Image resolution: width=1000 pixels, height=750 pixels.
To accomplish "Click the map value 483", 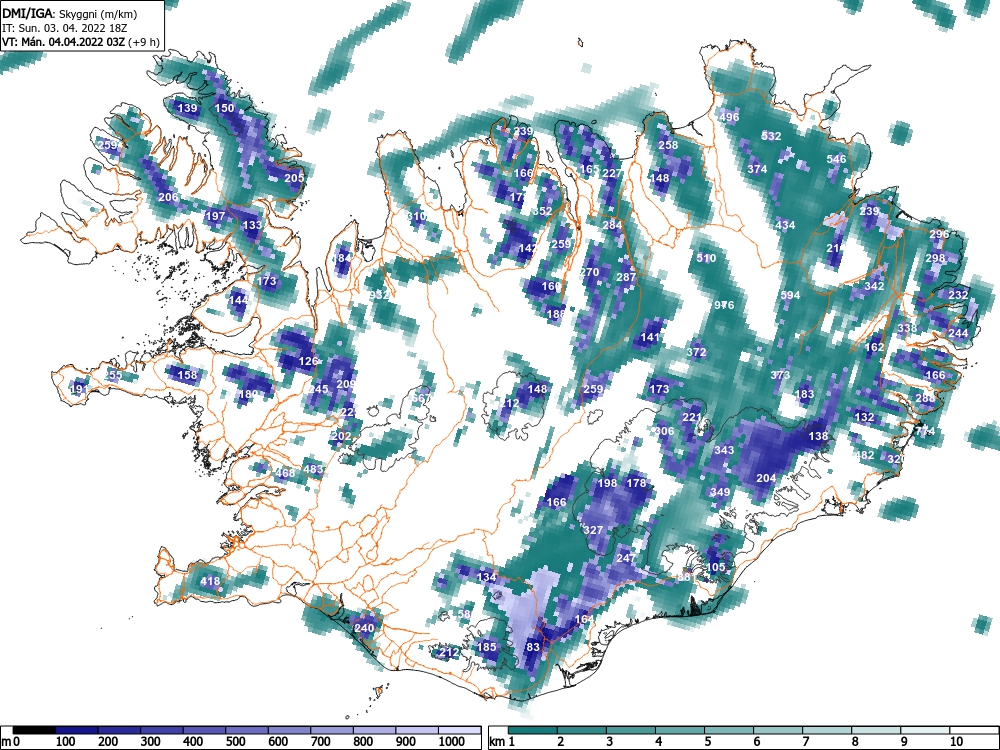I will [x=313, y=469].
